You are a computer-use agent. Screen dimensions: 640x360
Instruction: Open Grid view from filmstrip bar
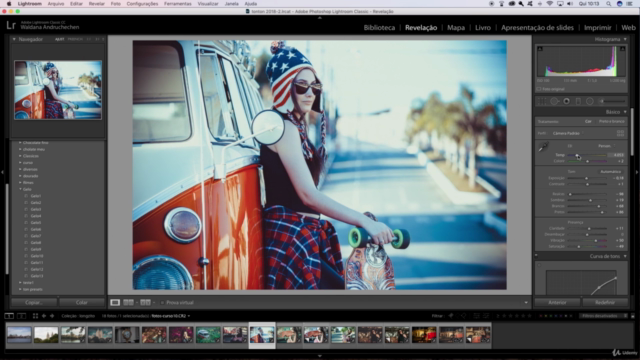click(35, 316)
